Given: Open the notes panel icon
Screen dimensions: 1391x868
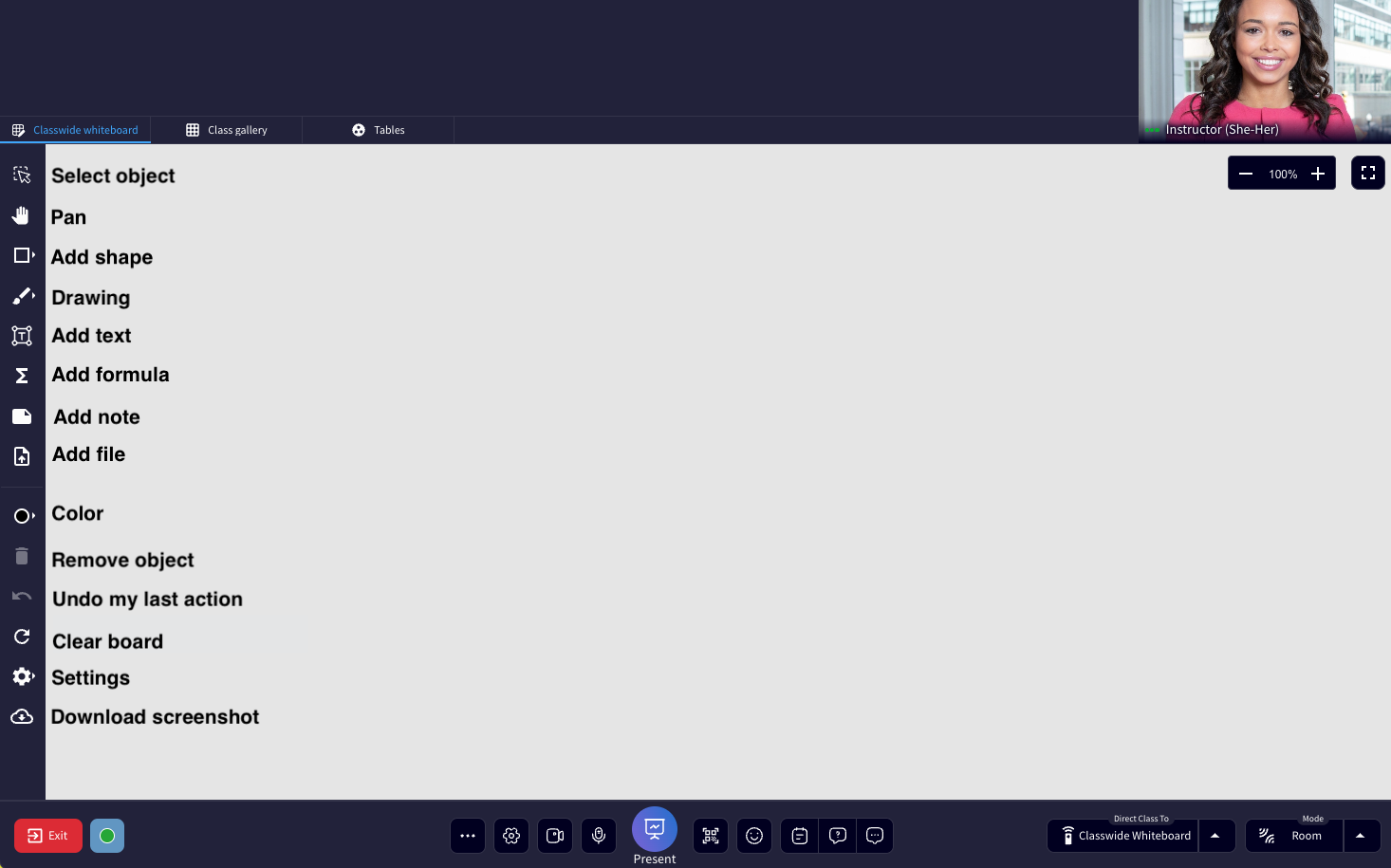Looking at the screenshot, I should (800, 836).
